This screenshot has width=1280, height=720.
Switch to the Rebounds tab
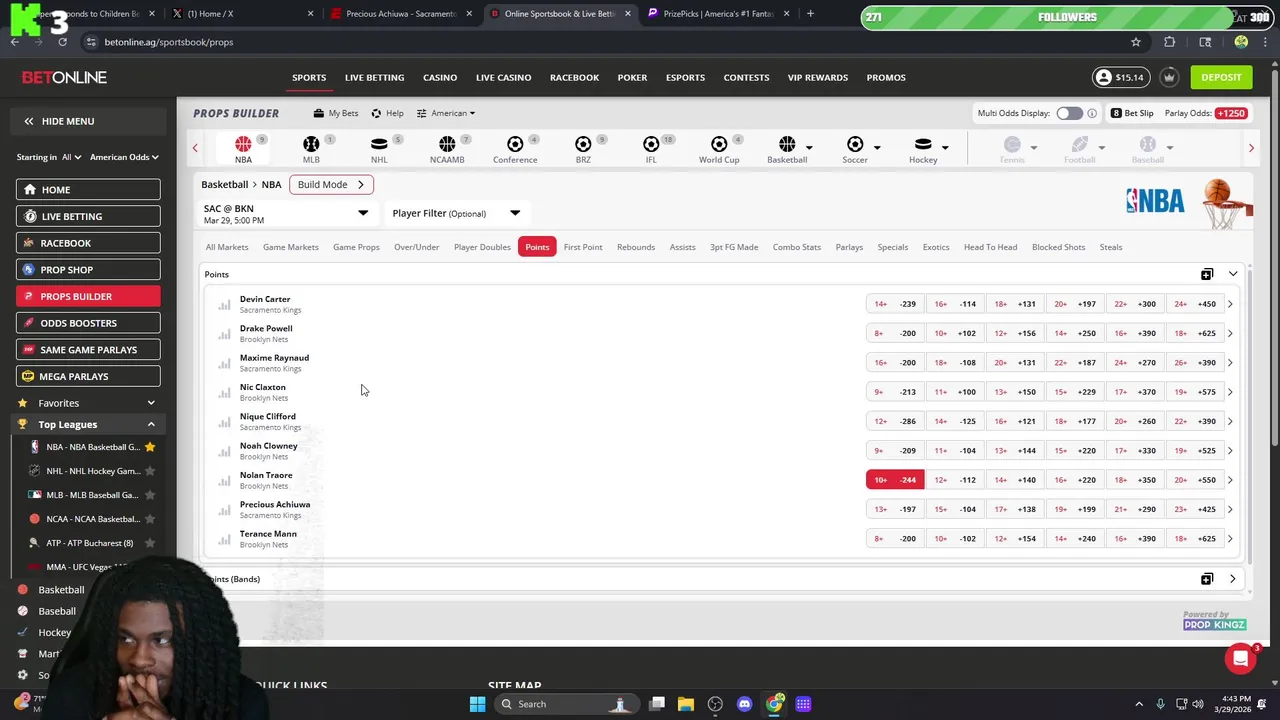click(x=636, y=247)
